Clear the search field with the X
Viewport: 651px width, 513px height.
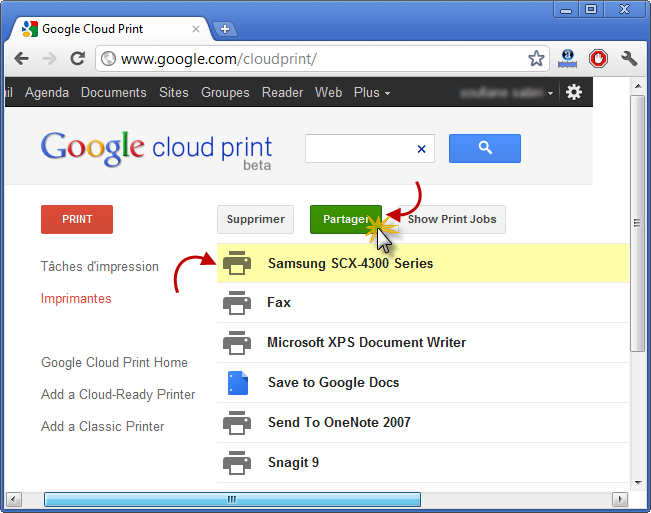click(421, 149)
